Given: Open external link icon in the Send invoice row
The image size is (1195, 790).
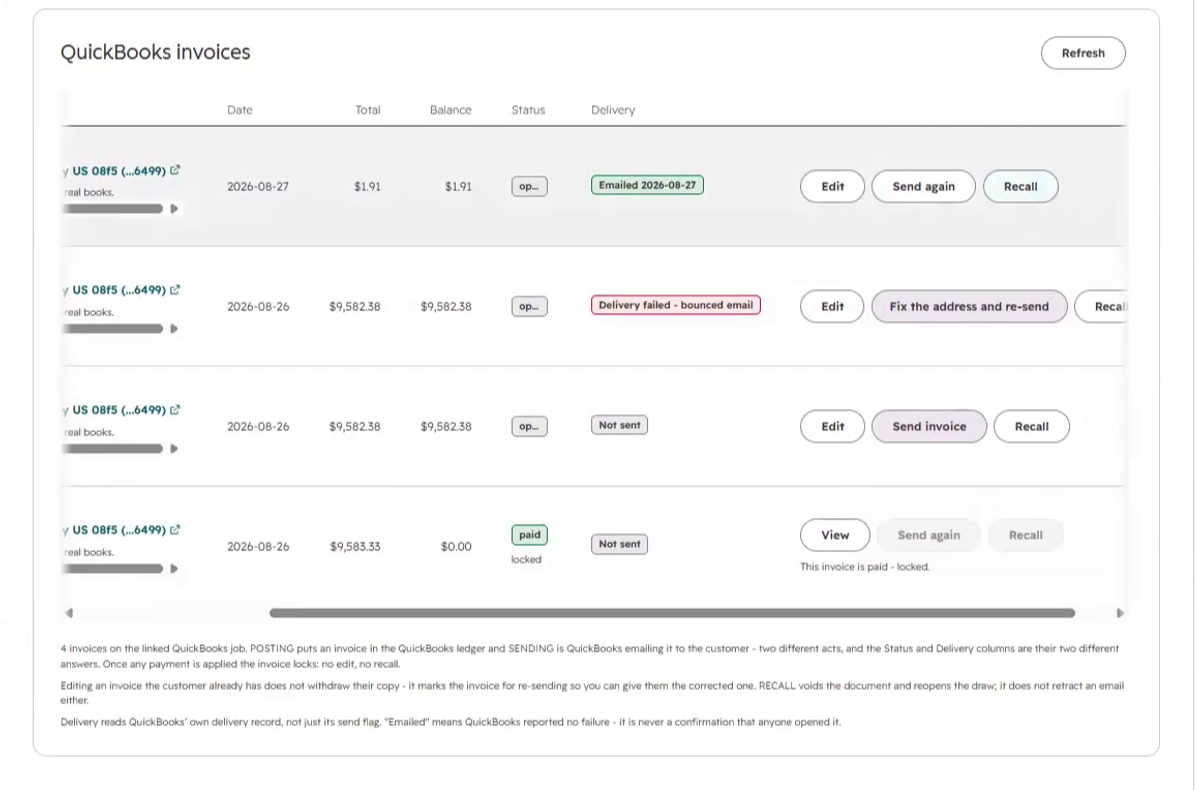Looking at the screenshot, I should [175, 409].
